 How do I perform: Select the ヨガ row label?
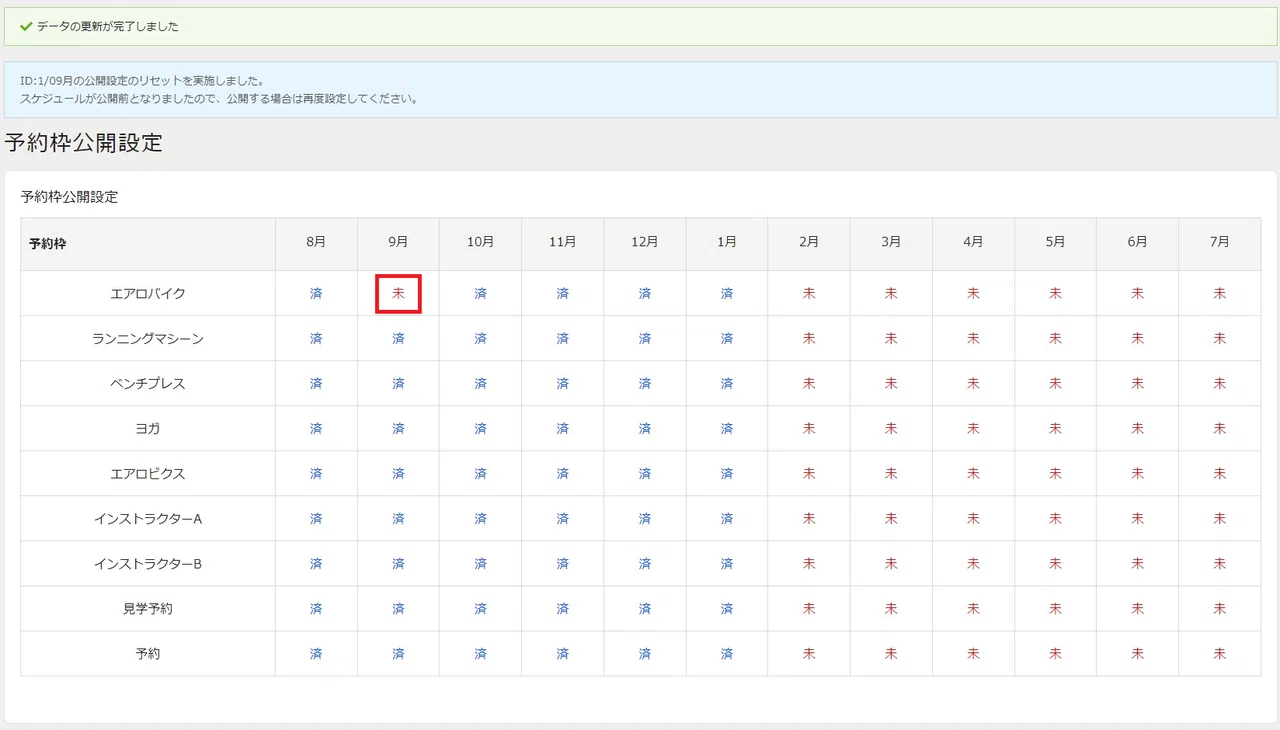[x=148, y=429]
